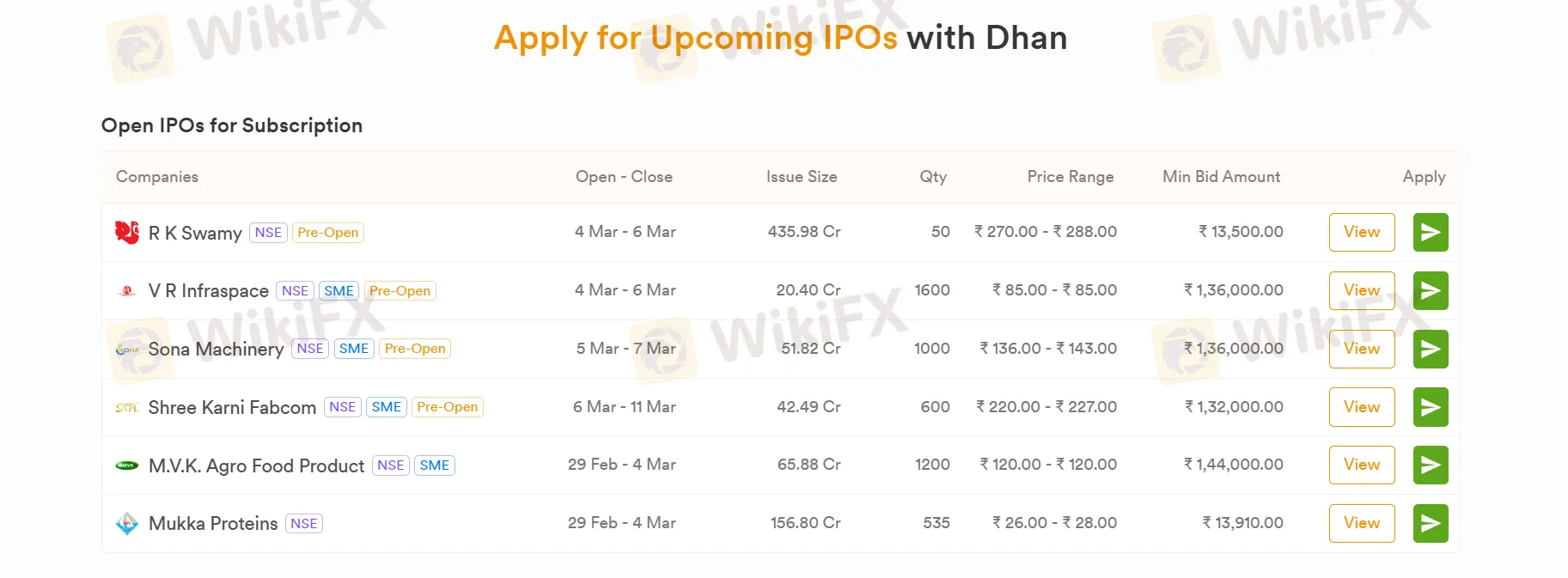Viewport: 1568px width, 578px height.
Task: Click the Sona Machinery company name
Action: [216, 350]
